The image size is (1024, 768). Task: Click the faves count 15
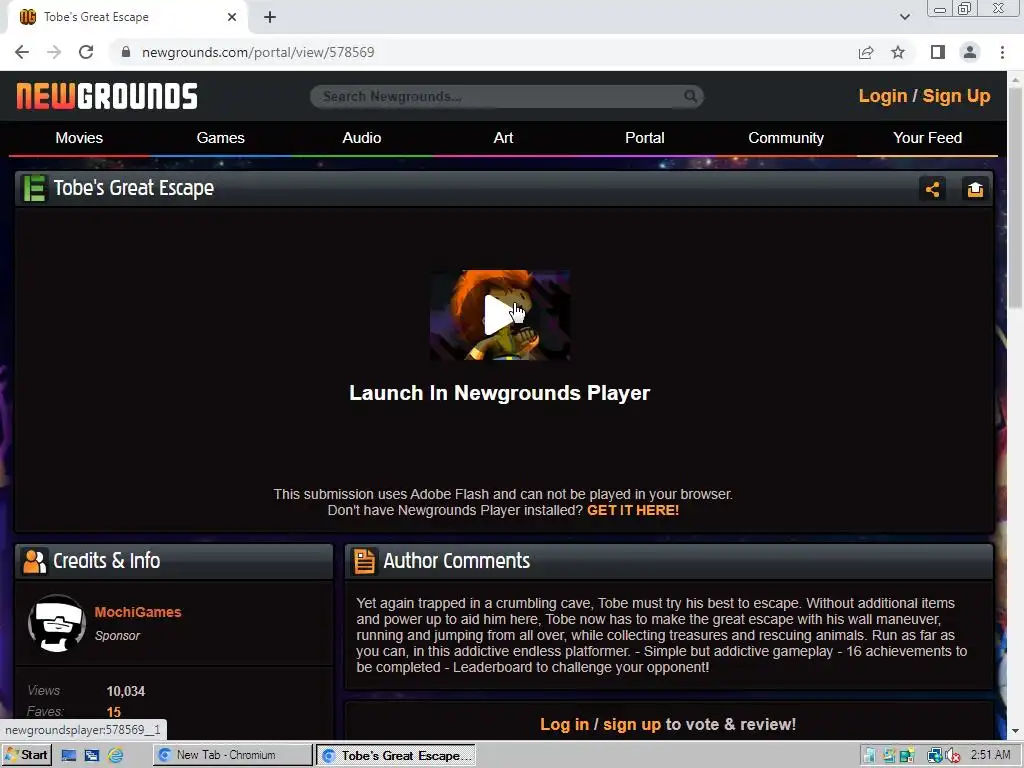point(114,712)
